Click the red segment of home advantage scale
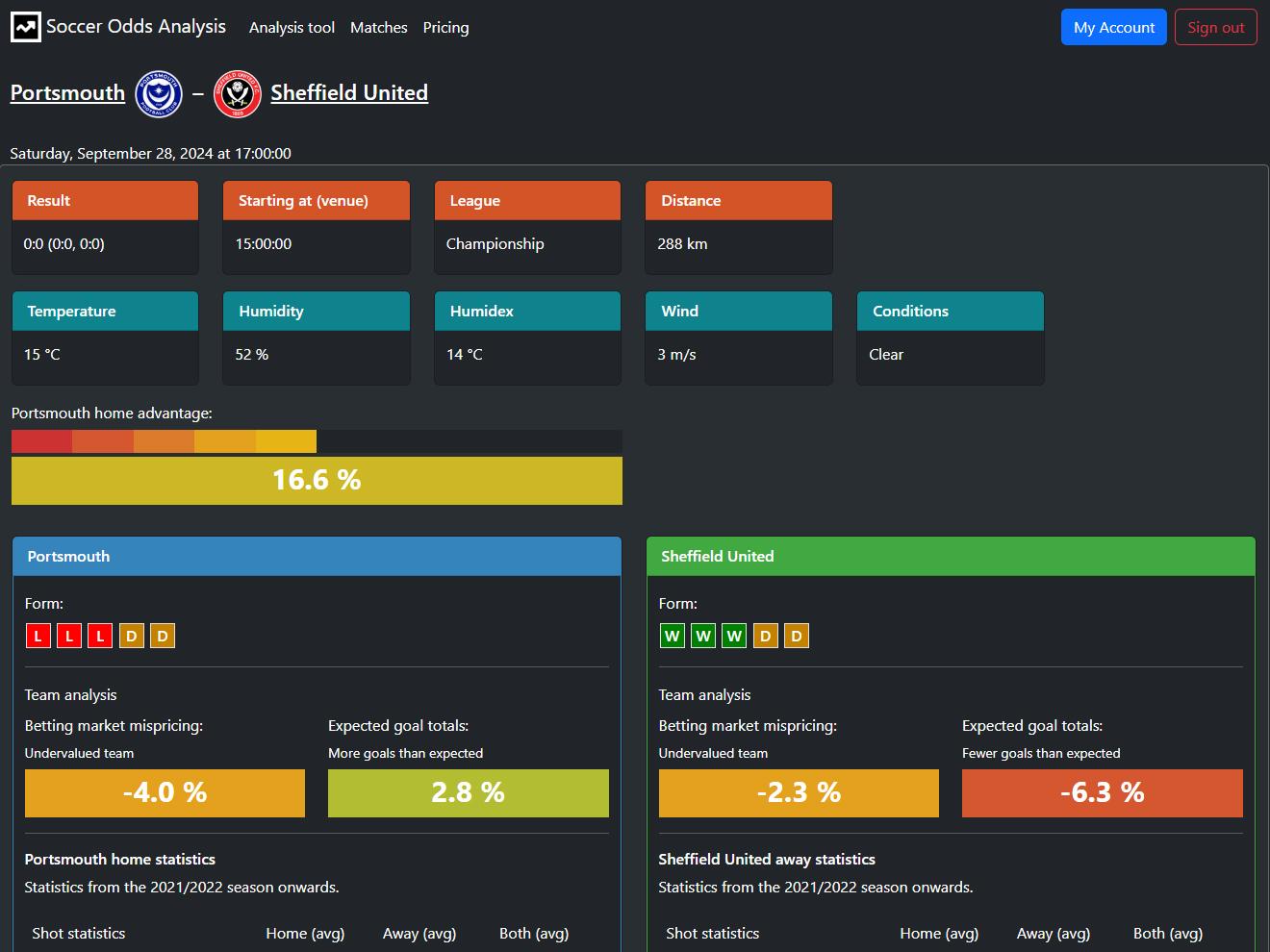The width and height of the screenshot is (1270, 952). tap(41, 441)
